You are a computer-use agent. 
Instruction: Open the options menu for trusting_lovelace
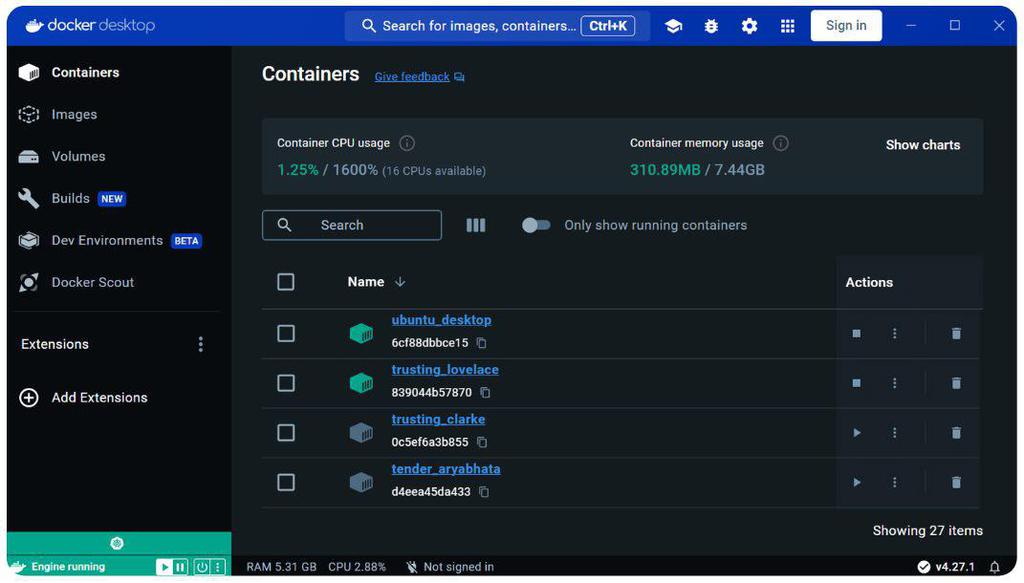point(895,382)
